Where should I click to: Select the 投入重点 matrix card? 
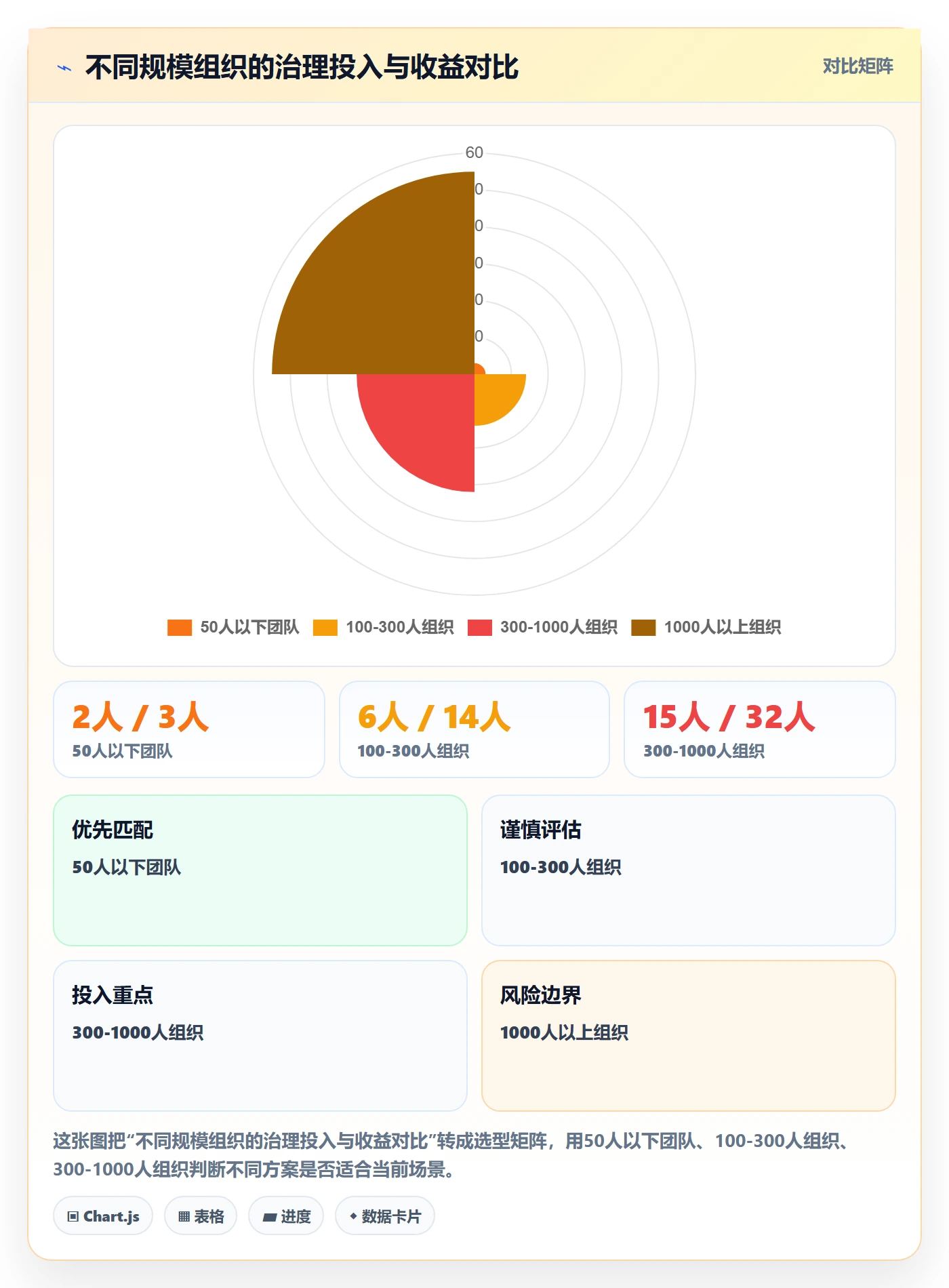pos(260,1036)
